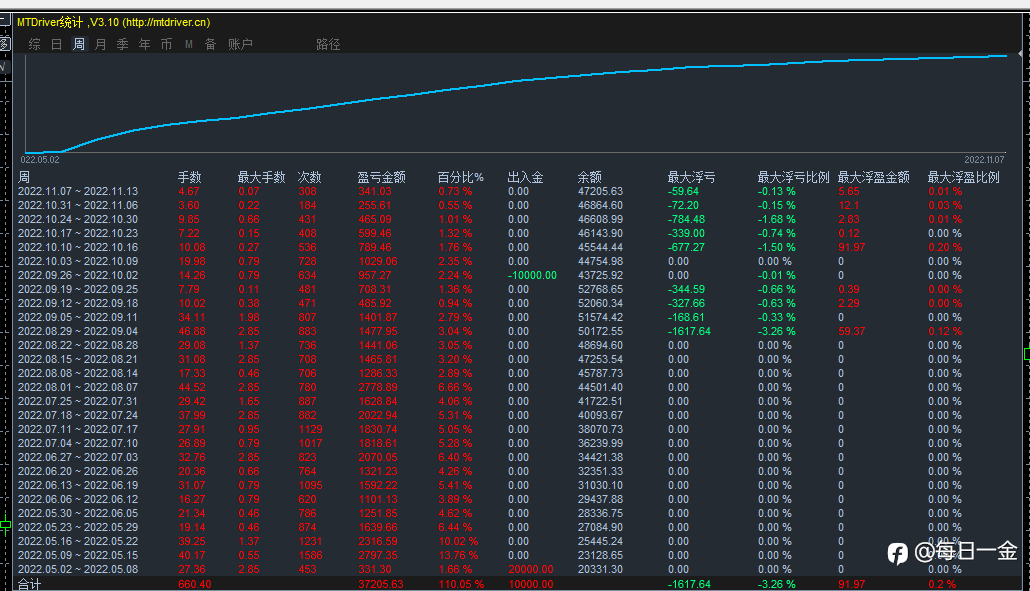Click the balance value 20331.30

600,569
